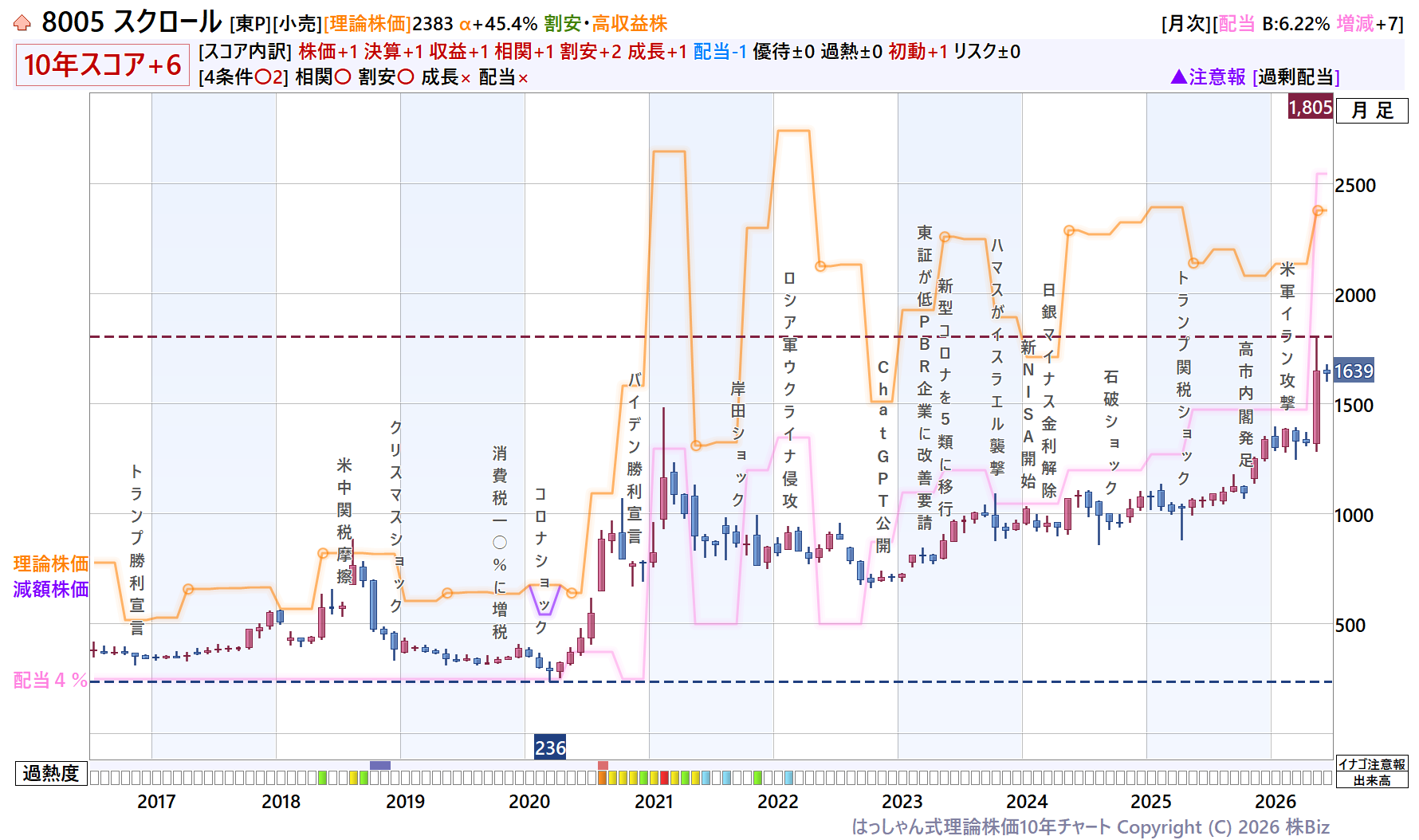Click the 配当-1 score item
The image size is (1419, 840).
point(721,52)
